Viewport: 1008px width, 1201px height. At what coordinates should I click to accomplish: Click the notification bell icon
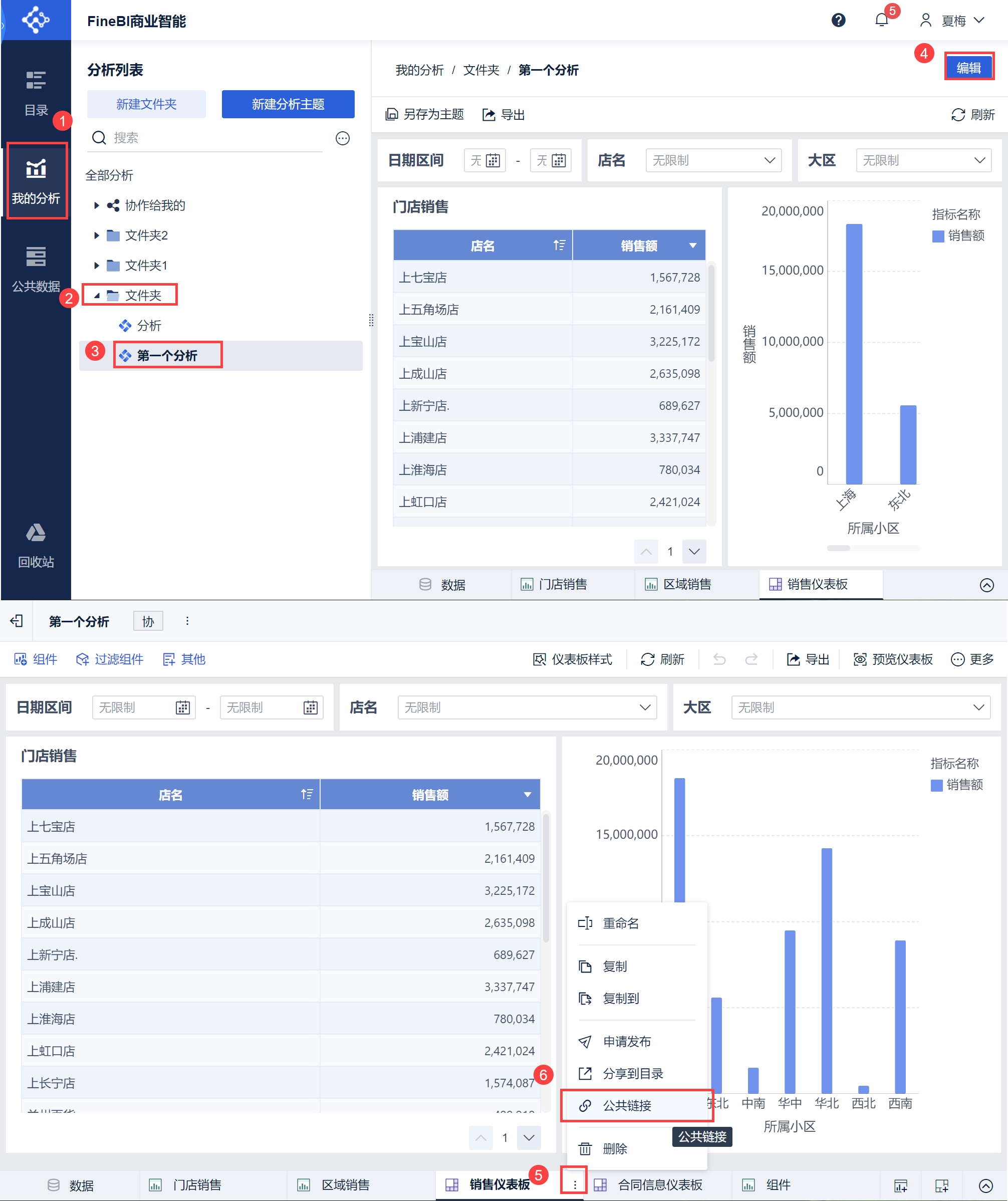tap(881, 21)
